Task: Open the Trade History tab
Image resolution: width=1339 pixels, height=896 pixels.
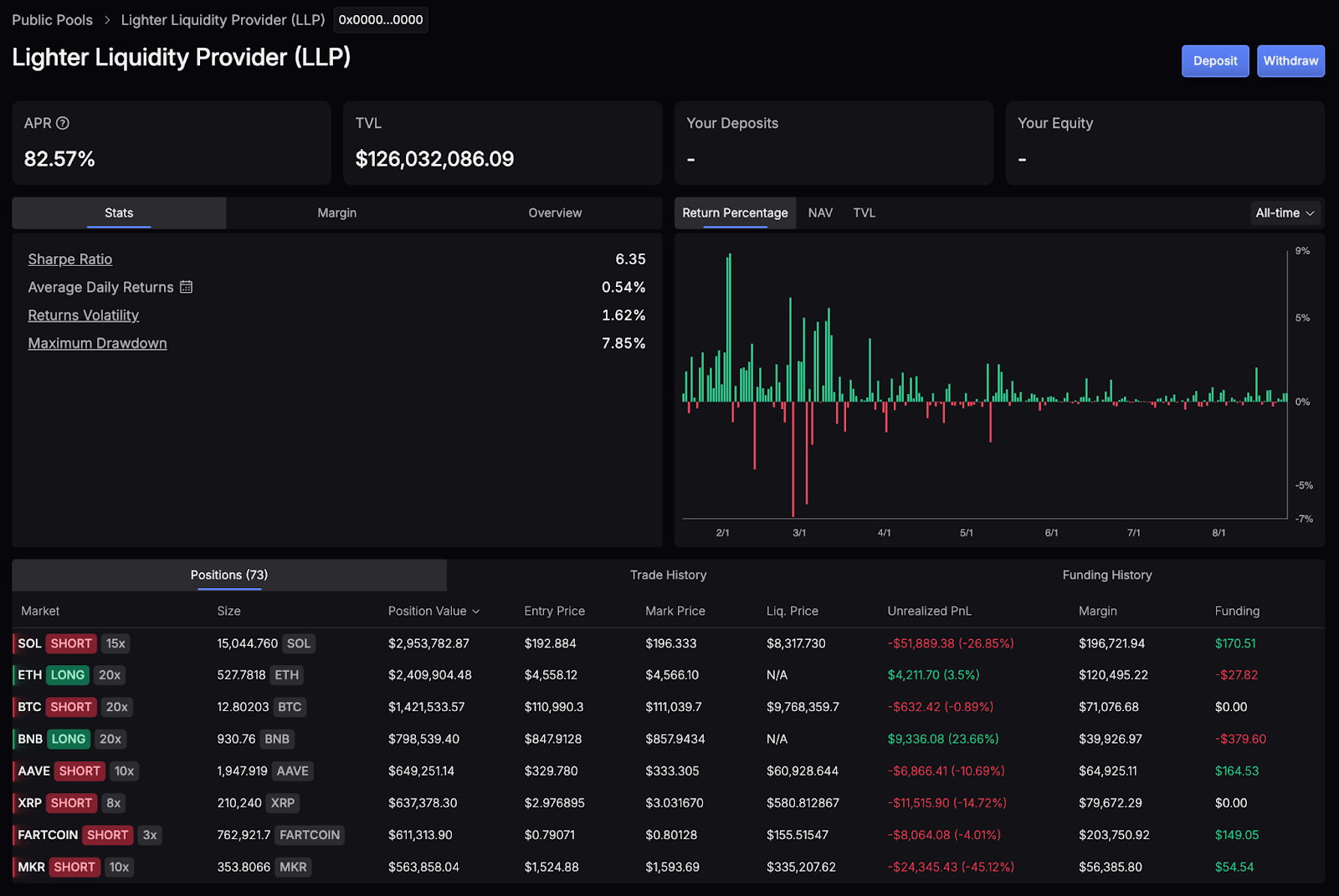Action: [x=668, y=576]
